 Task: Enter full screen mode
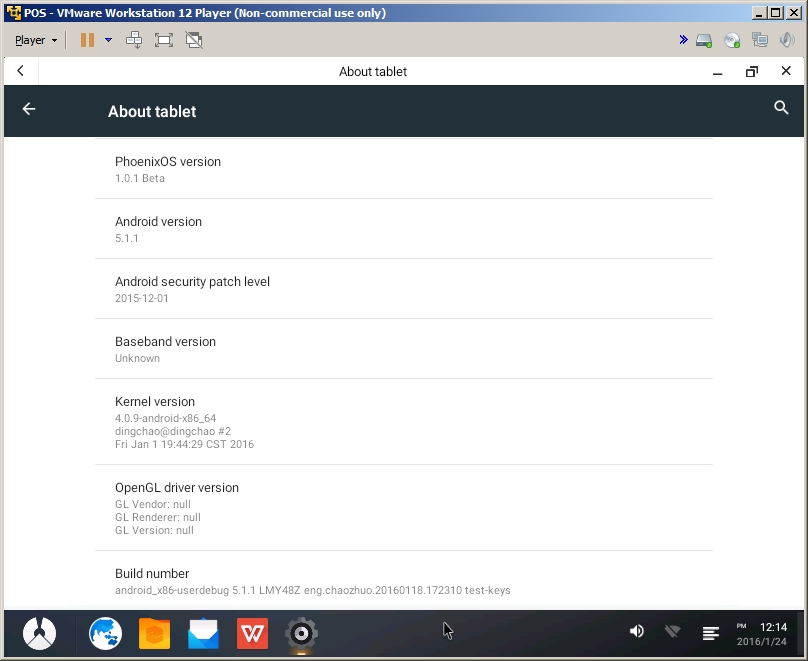click(164, 40)
